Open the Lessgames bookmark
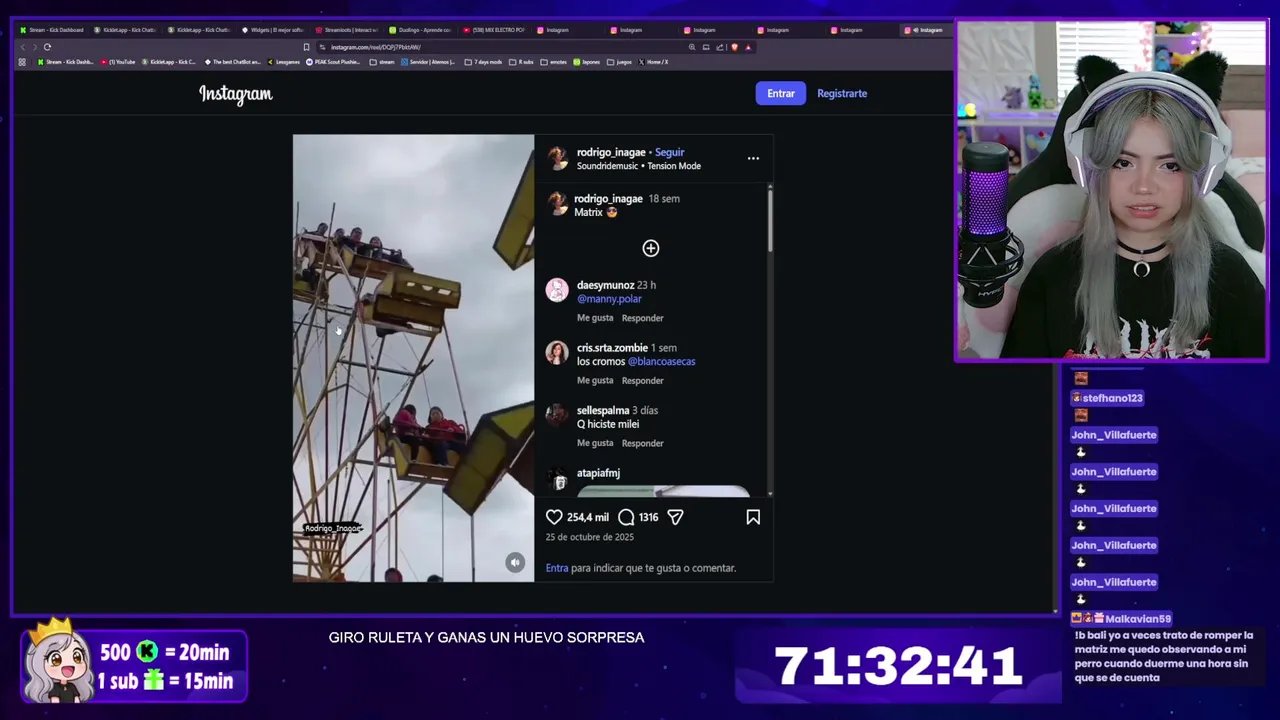Viewport: 1280px width, 720px height. 283,62
